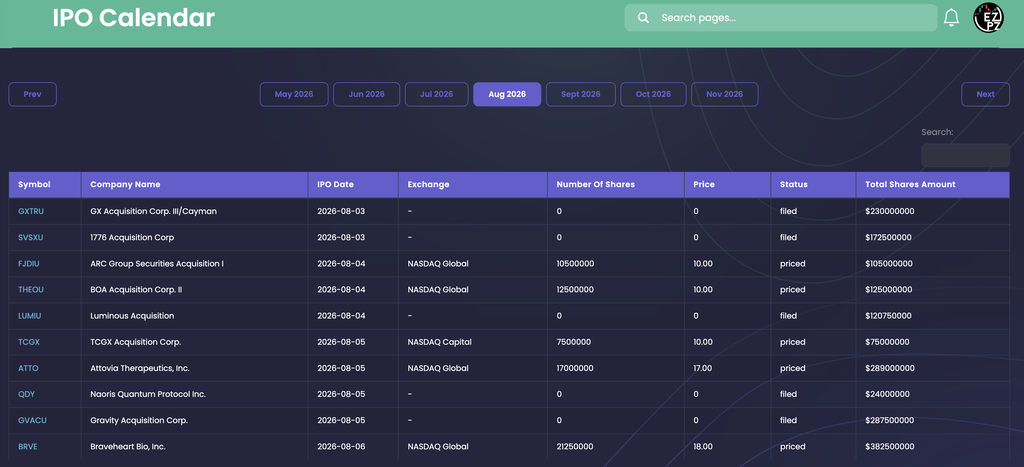Click the $75000000 total amount
The height and width of the screenshot is (467, 1024).
click(888, 342)
